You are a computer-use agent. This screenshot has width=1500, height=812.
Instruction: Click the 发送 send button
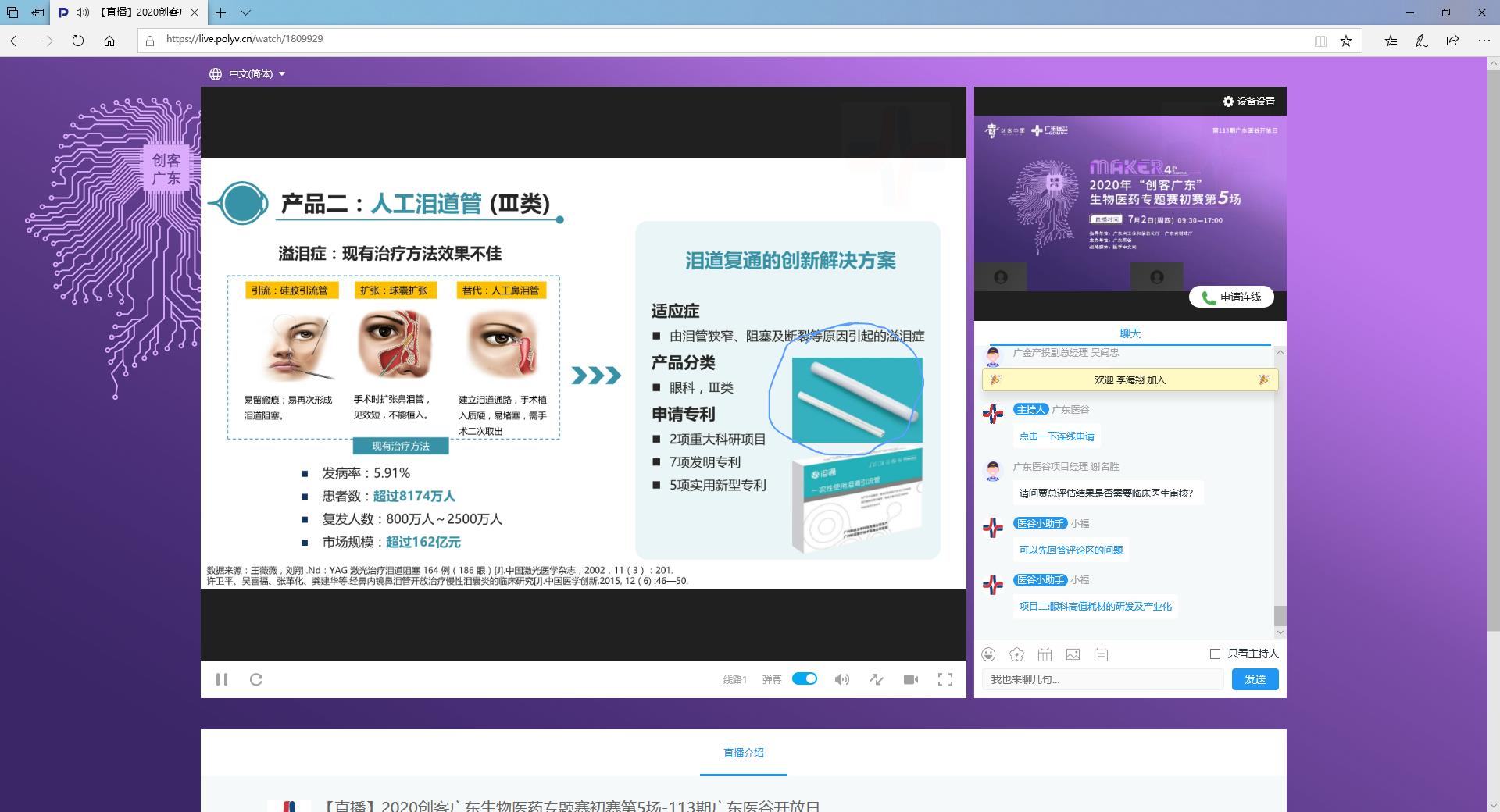(x=1255, y=679)
